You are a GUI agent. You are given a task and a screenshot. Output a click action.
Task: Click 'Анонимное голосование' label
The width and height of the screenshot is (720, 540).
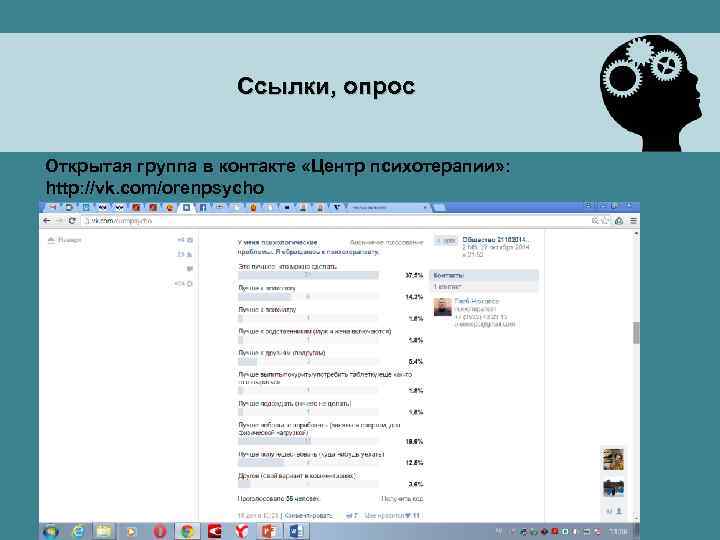pyautogui.click(x=386, y=242)
